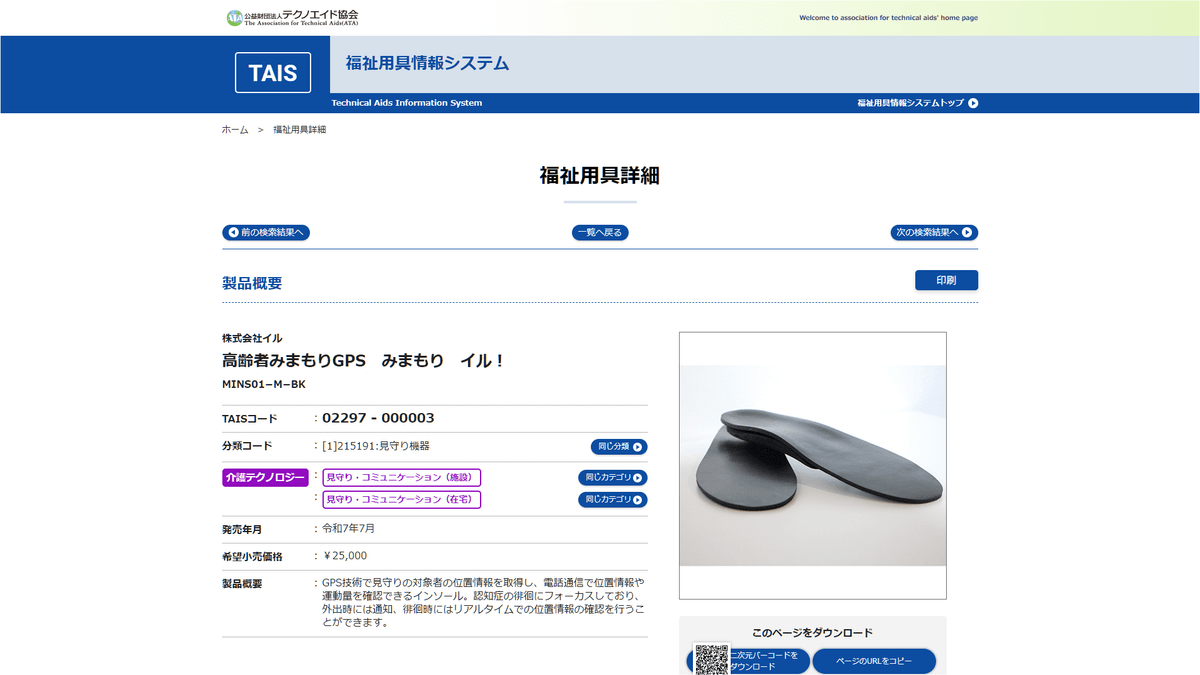The height and width of the screenshot is (675, 1200).
Task: Click the 分類コード row label
Action: pos(247,446)
